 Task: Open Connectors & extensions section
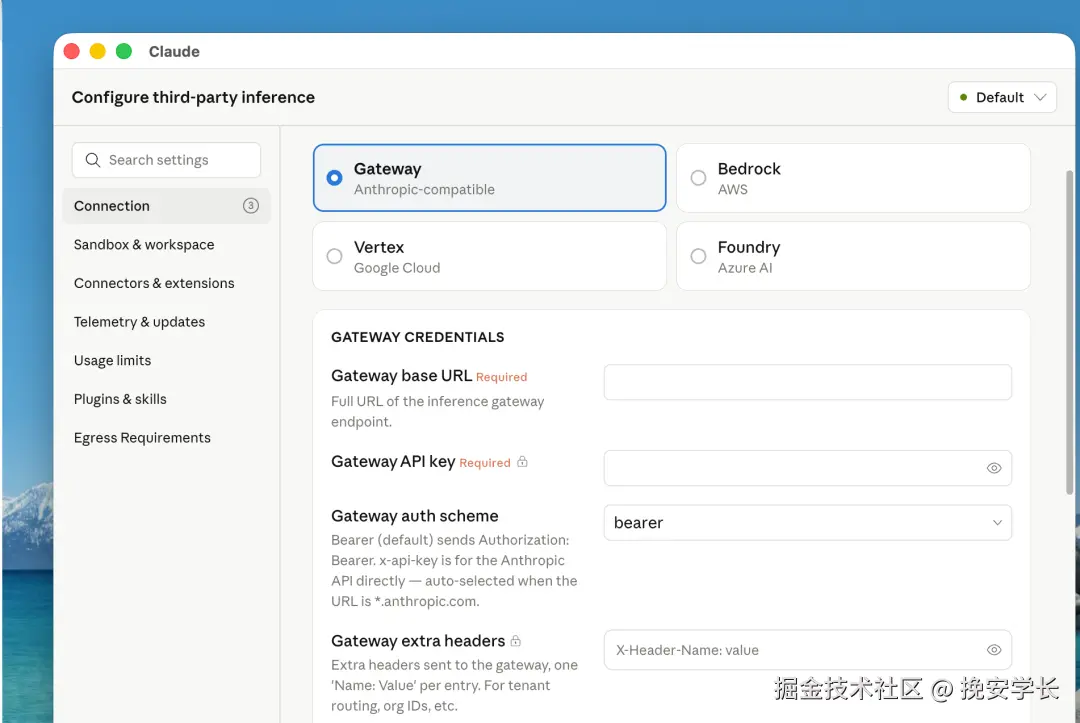coord(154,283)
